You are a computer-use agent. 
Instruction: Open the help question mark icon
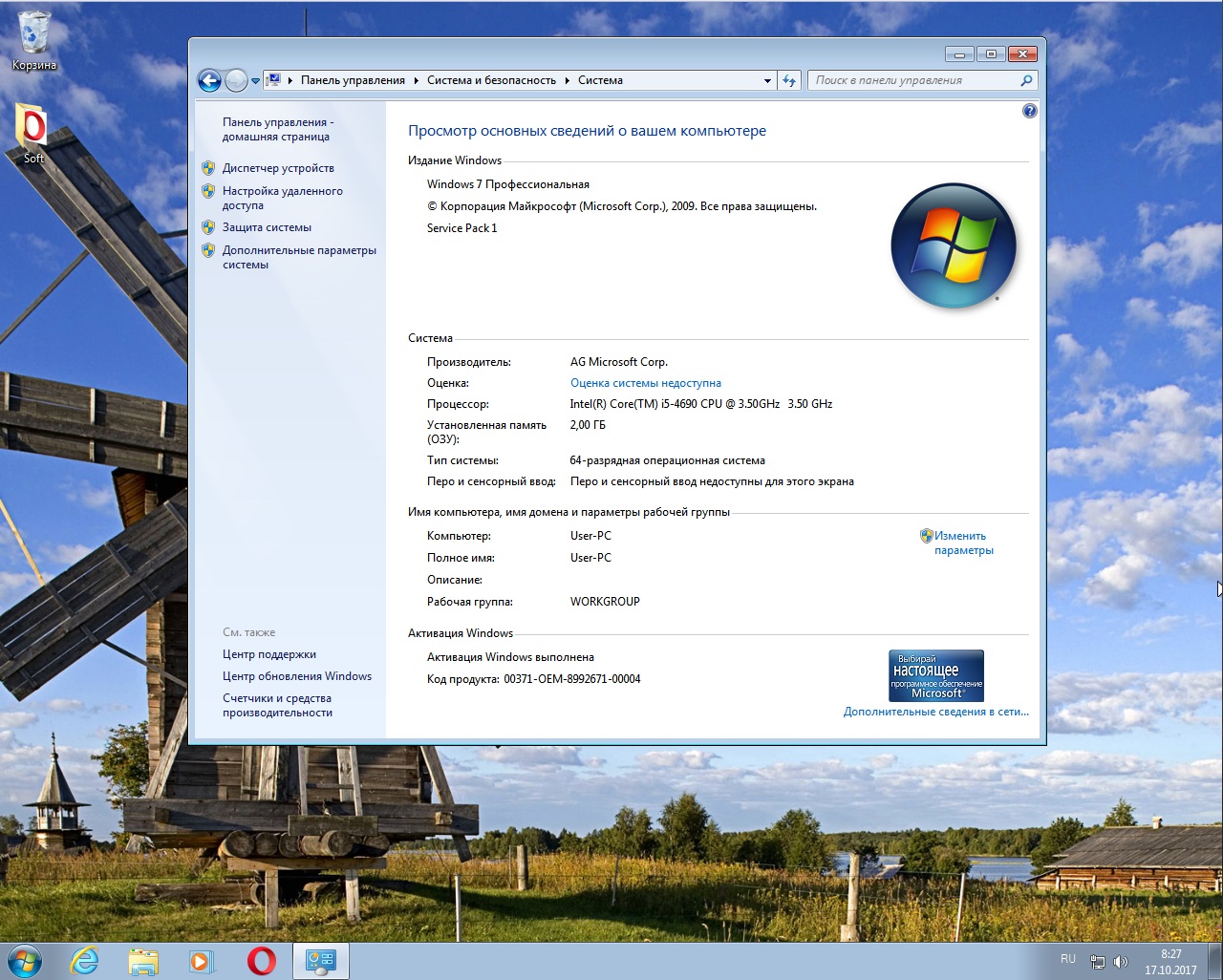(1029, 111)
